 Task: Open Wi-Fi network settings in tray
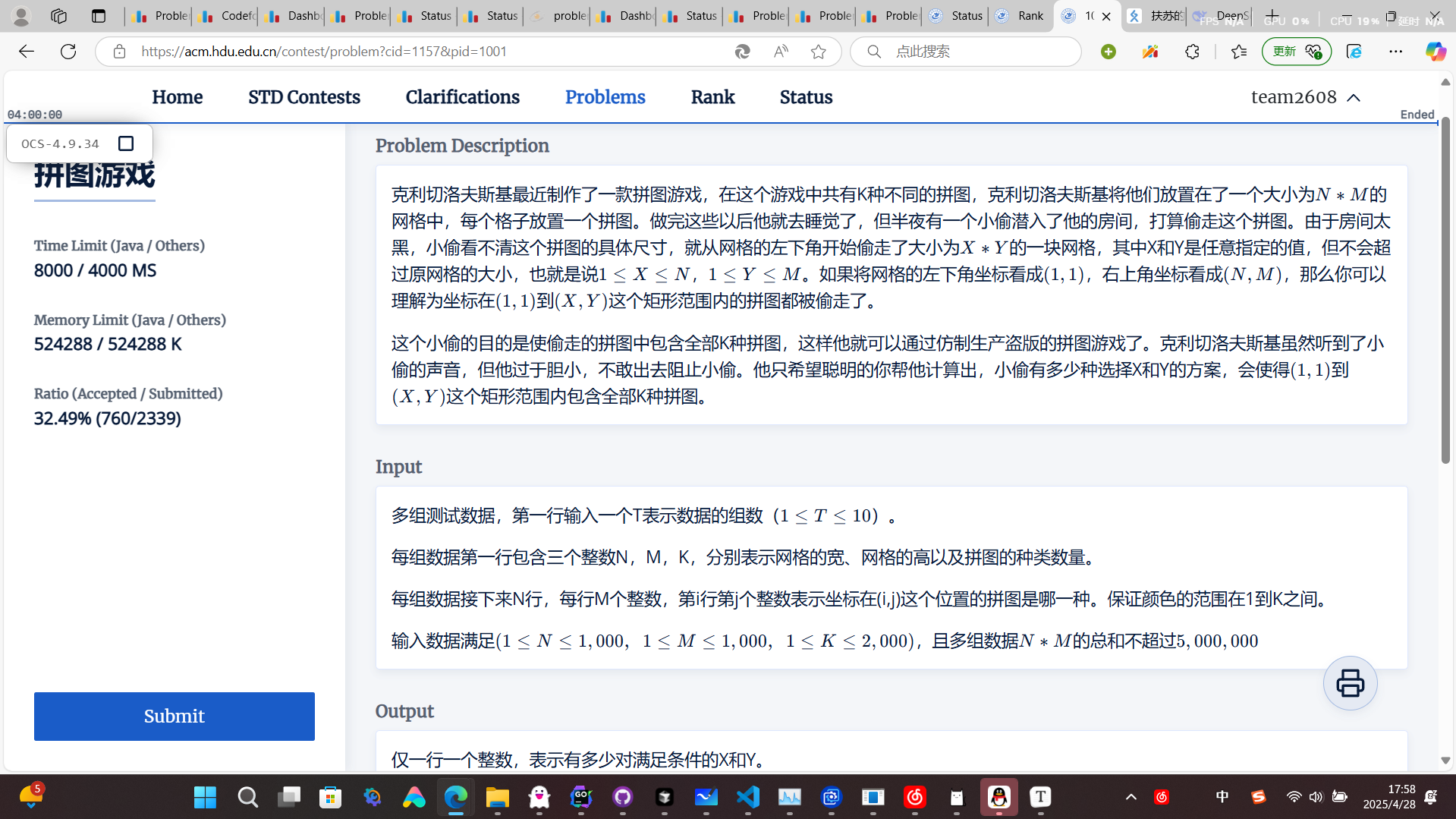pyautogui.click(x=1294, y=797)
